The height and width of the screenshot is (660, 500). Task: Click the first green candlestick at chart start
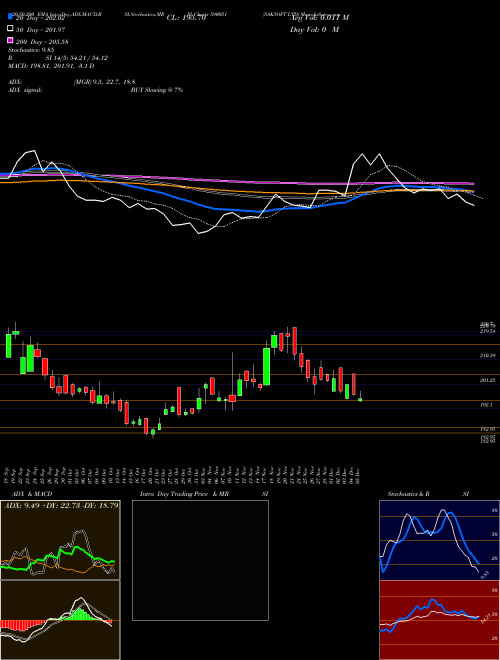click(8, 346)
